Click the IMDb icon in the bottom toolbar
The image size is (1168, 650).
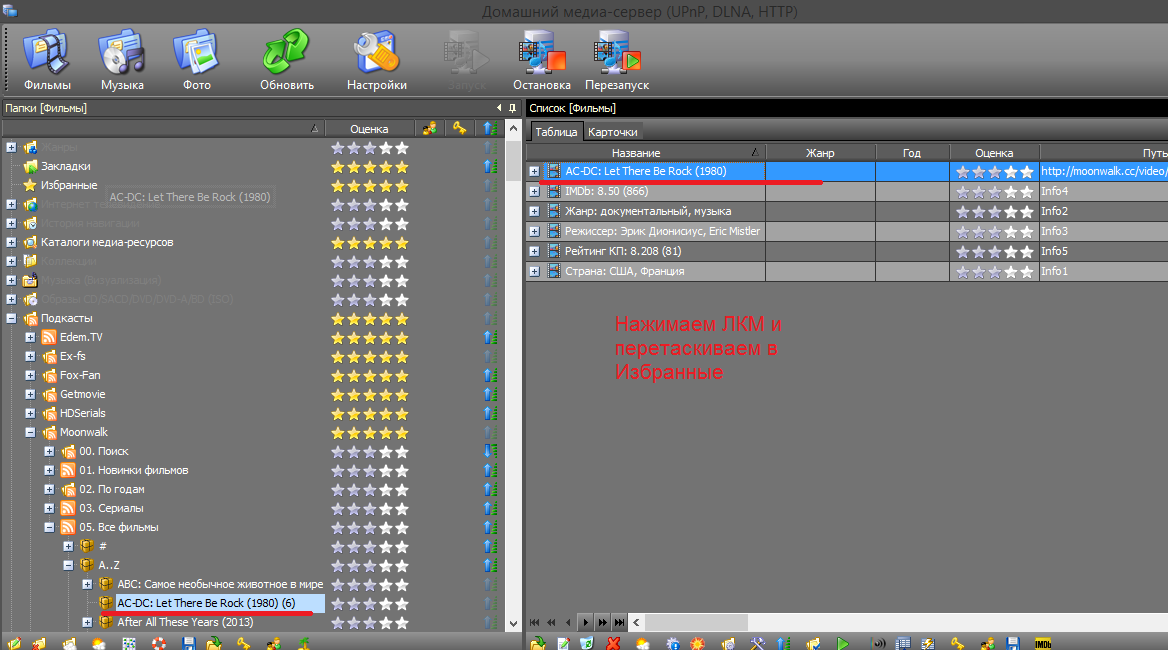click(1043, 643)
